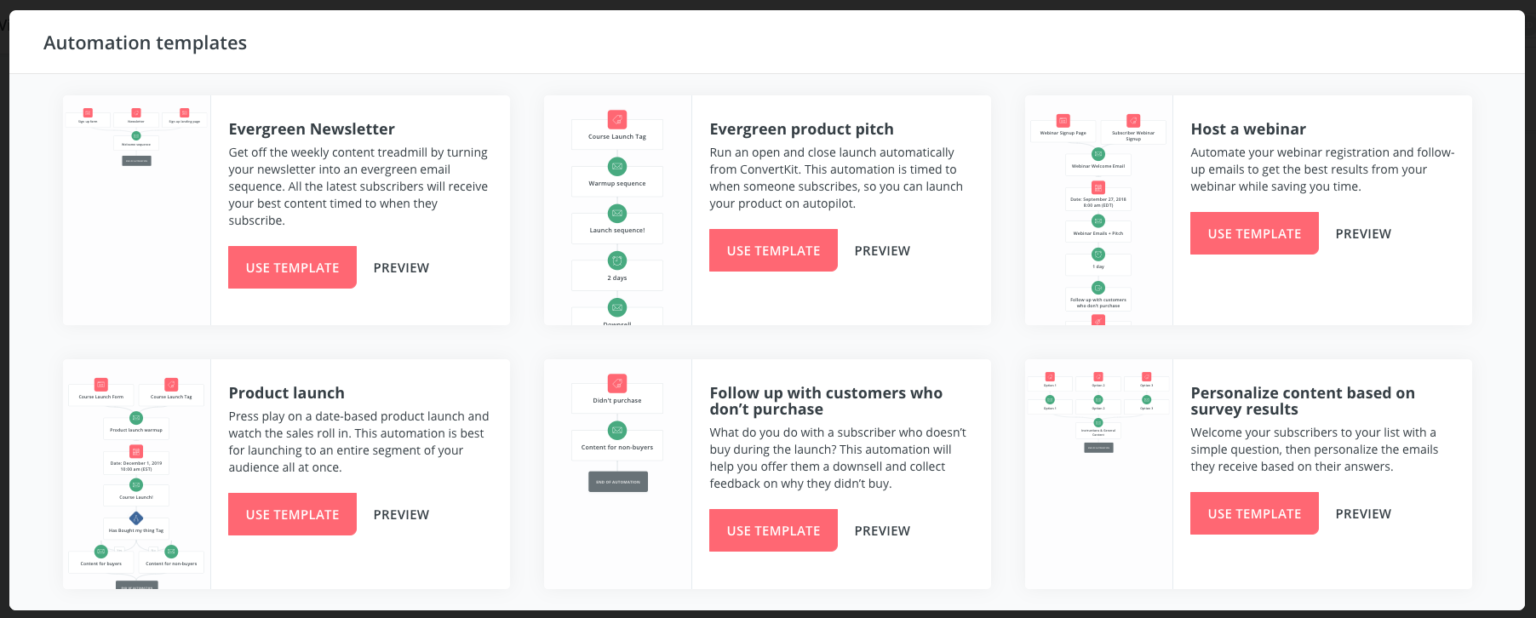Select the Course Launch Tag icon
1536x618 pixels.
(x=617, y=119)
